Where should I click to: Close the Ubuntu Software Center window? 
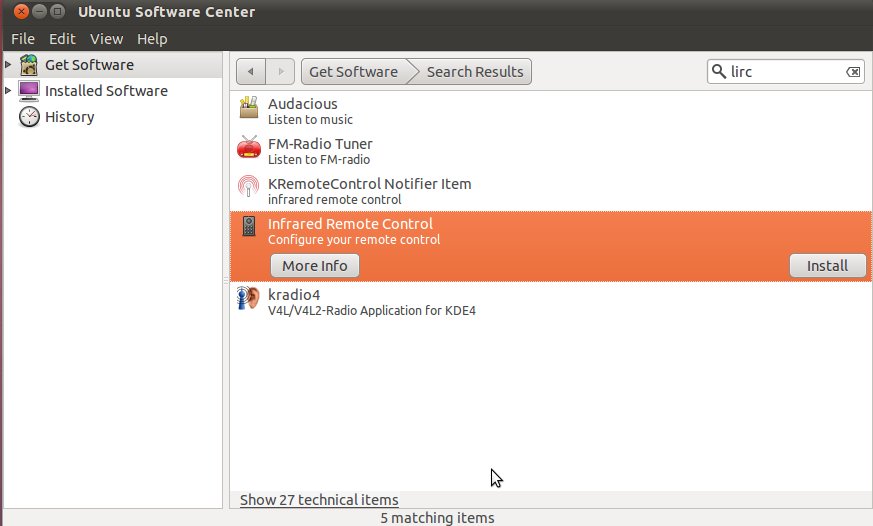21,11
